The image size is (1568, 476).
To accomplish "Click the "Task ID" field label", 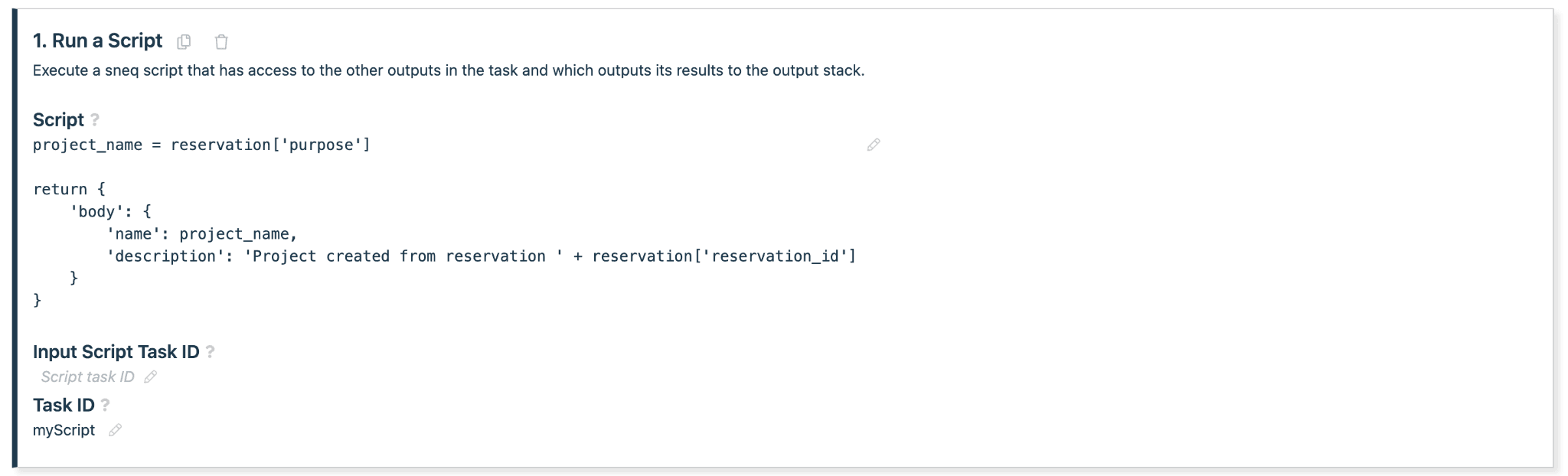I will click(x=64, y=405).
